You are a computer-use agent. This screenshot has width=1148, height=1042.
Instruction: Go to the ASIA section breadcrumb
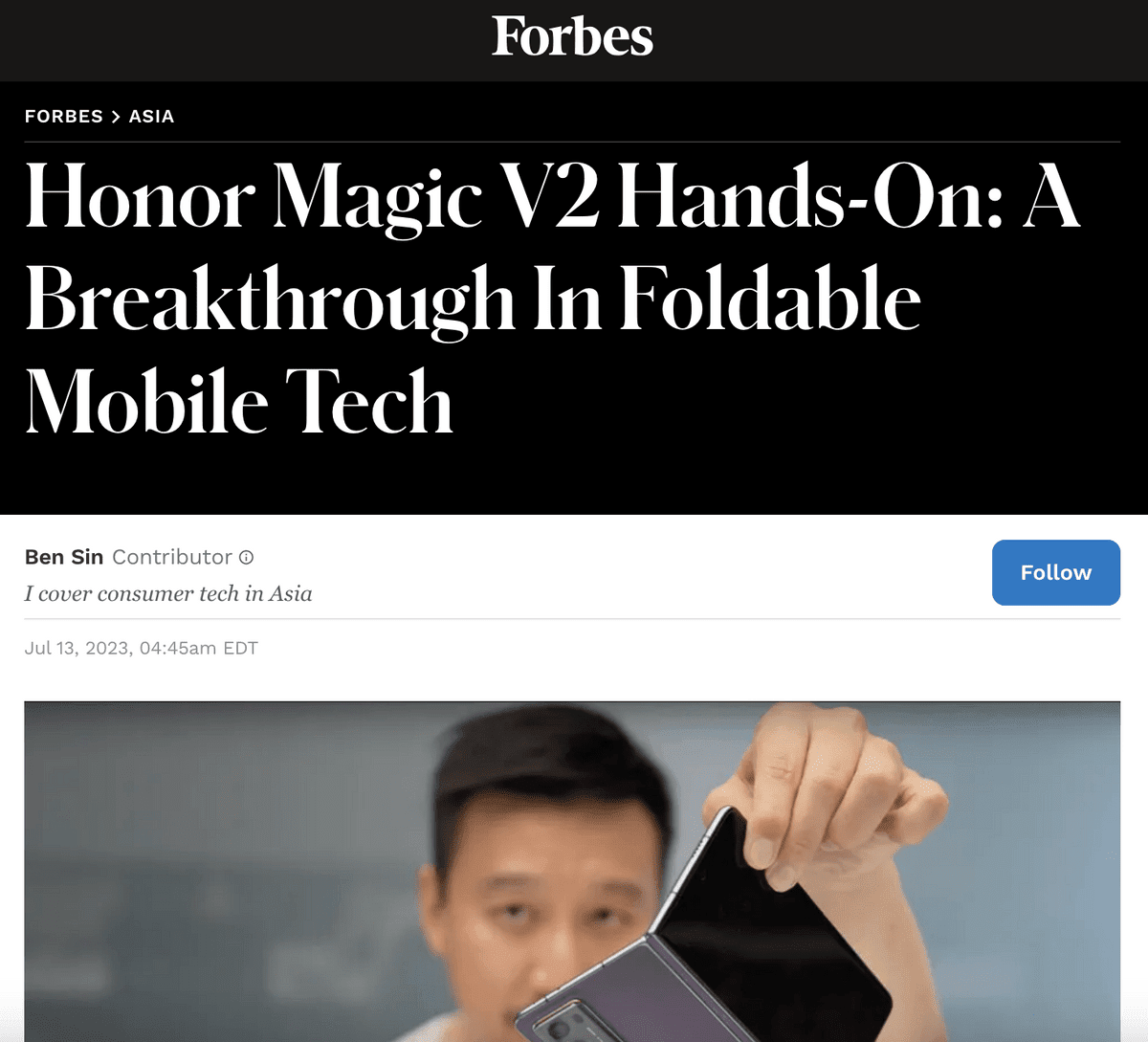tap(151, 117)
